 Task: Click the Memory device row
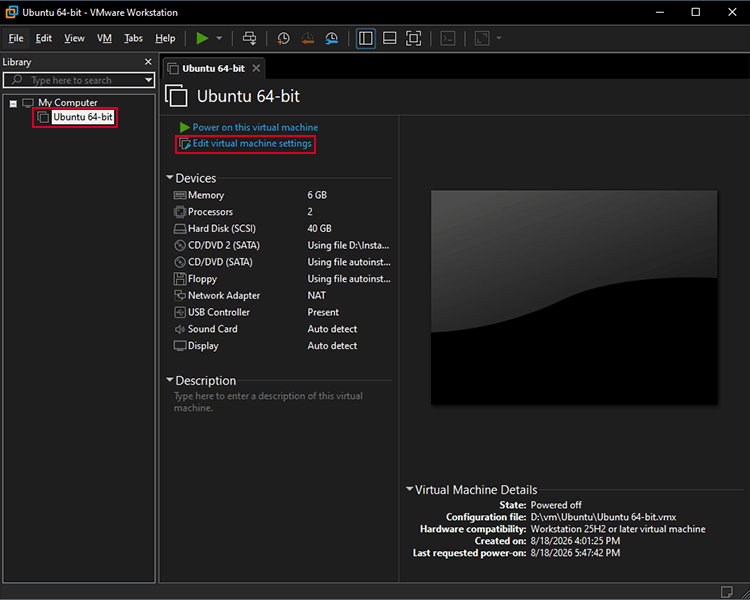coord(282,195)
